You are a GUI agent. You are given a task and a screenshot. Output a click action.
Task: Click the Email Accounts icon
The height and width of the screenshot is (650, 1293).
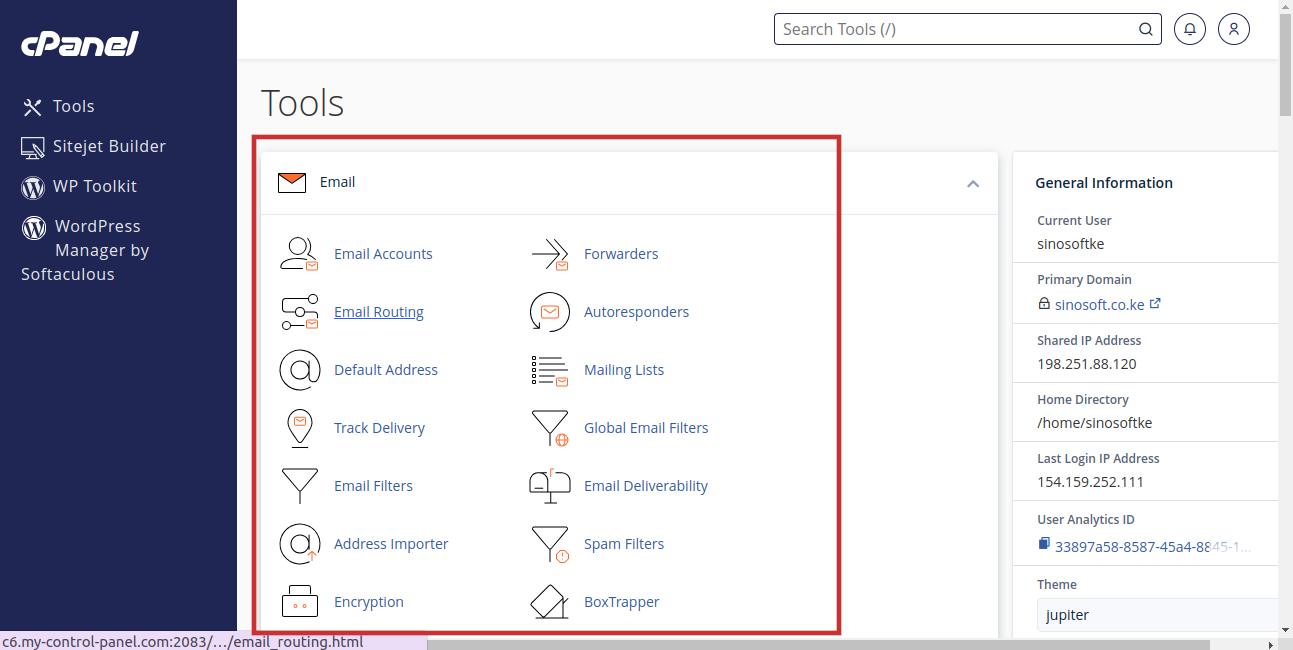coord(299,254)
